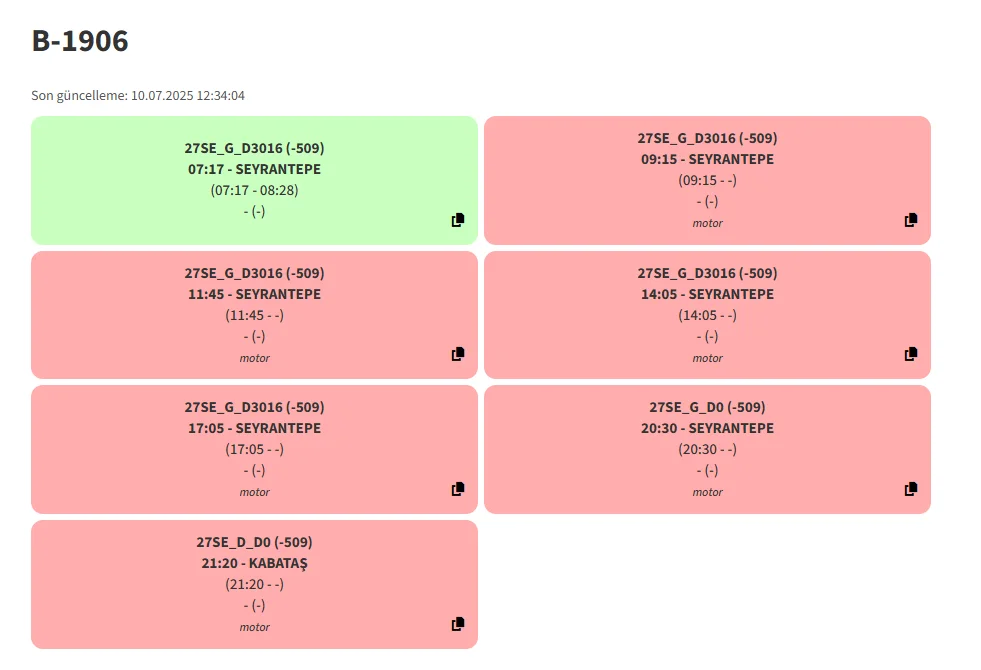The image size is (981, 670).
Task: Click the 20:30 - SEYRANTEPE trip heading
Action: (x=707, y=428)
